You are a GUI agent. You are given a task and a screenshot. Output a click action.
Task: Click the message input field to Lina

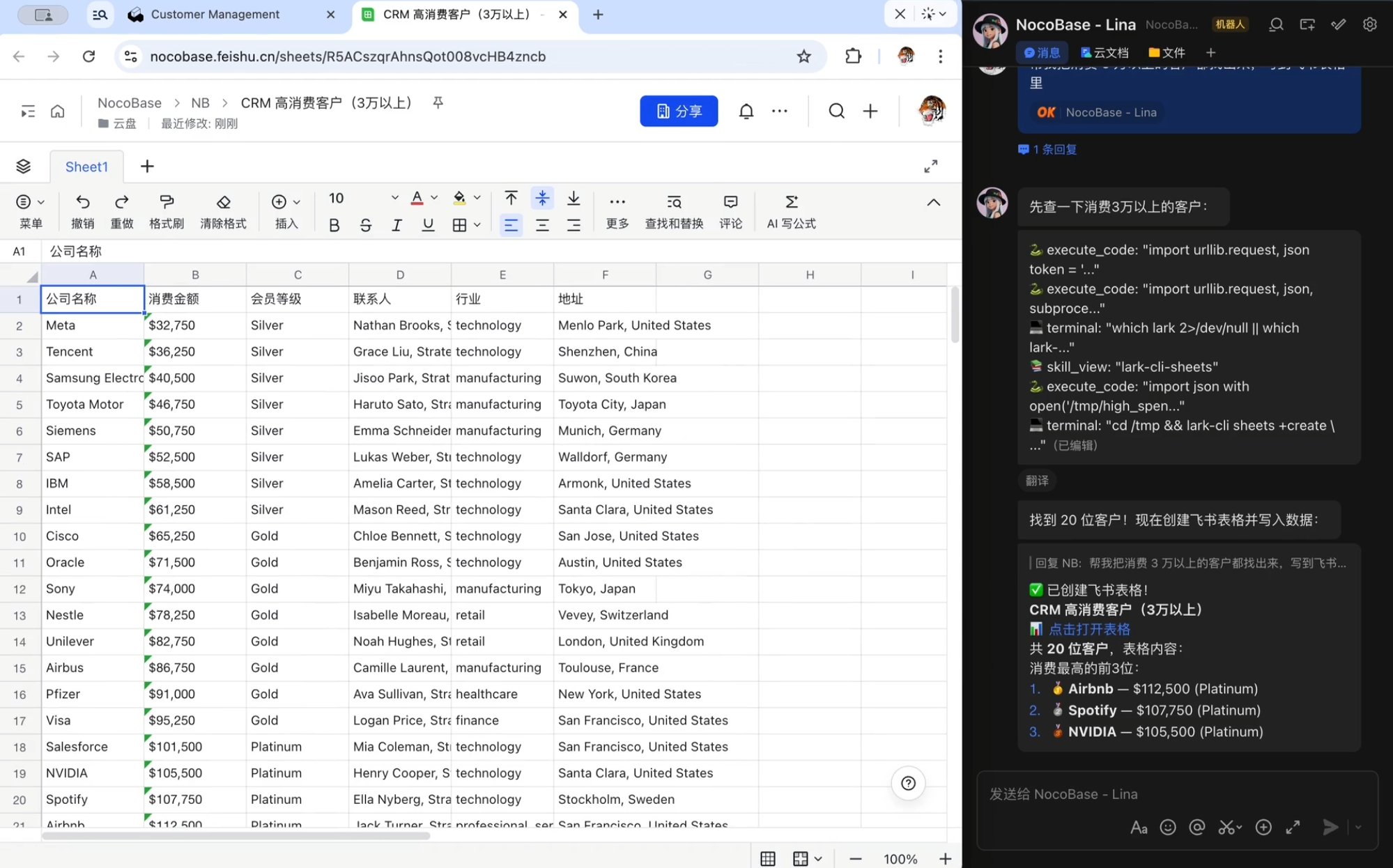[1177, 794]
